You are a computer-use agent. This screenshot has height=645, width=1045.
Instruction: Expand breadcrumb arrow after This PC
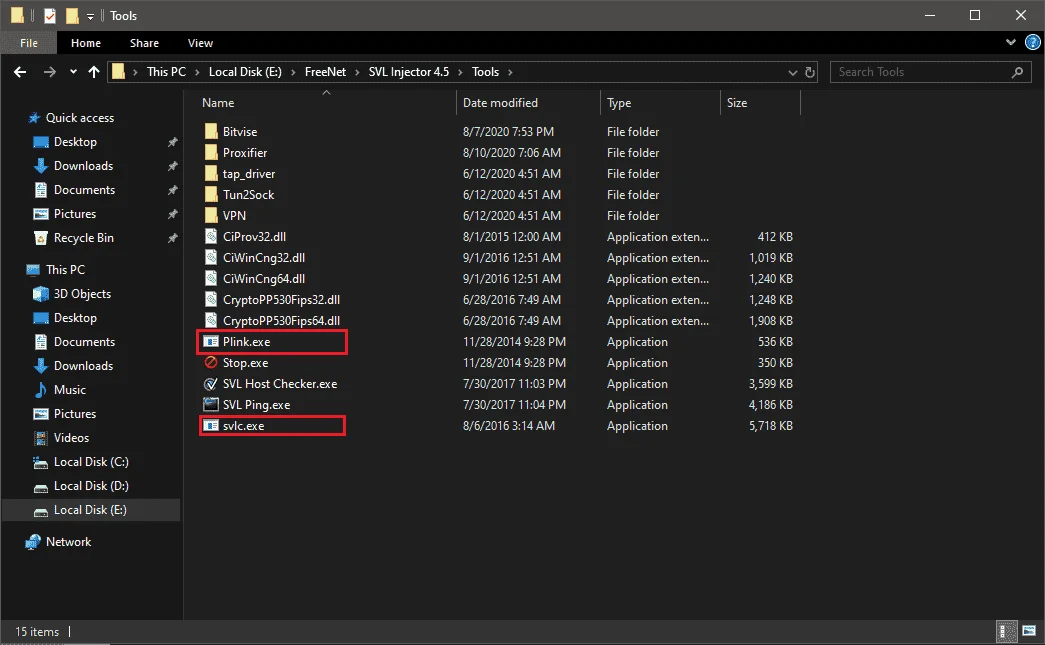click(197, 72)
